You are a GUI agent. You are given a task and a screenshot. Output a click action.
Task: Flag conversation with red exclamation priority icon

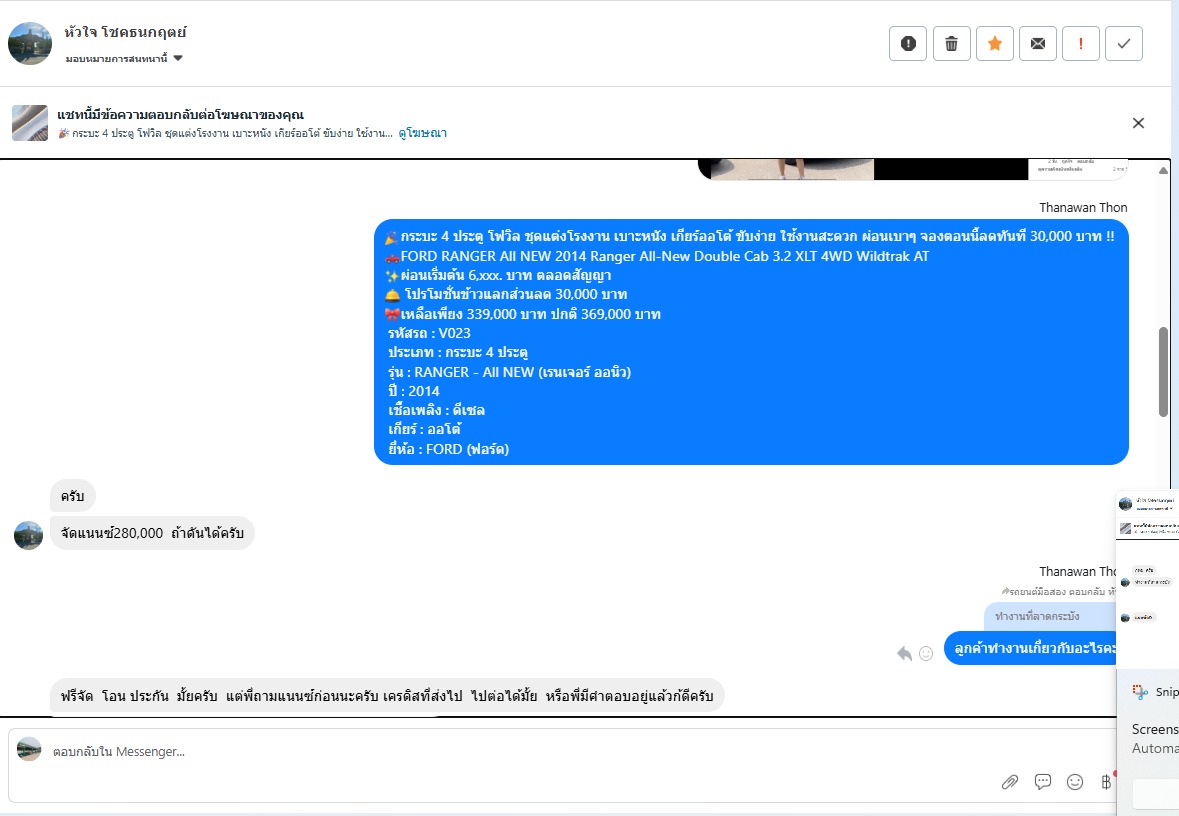coord(1080,44)
